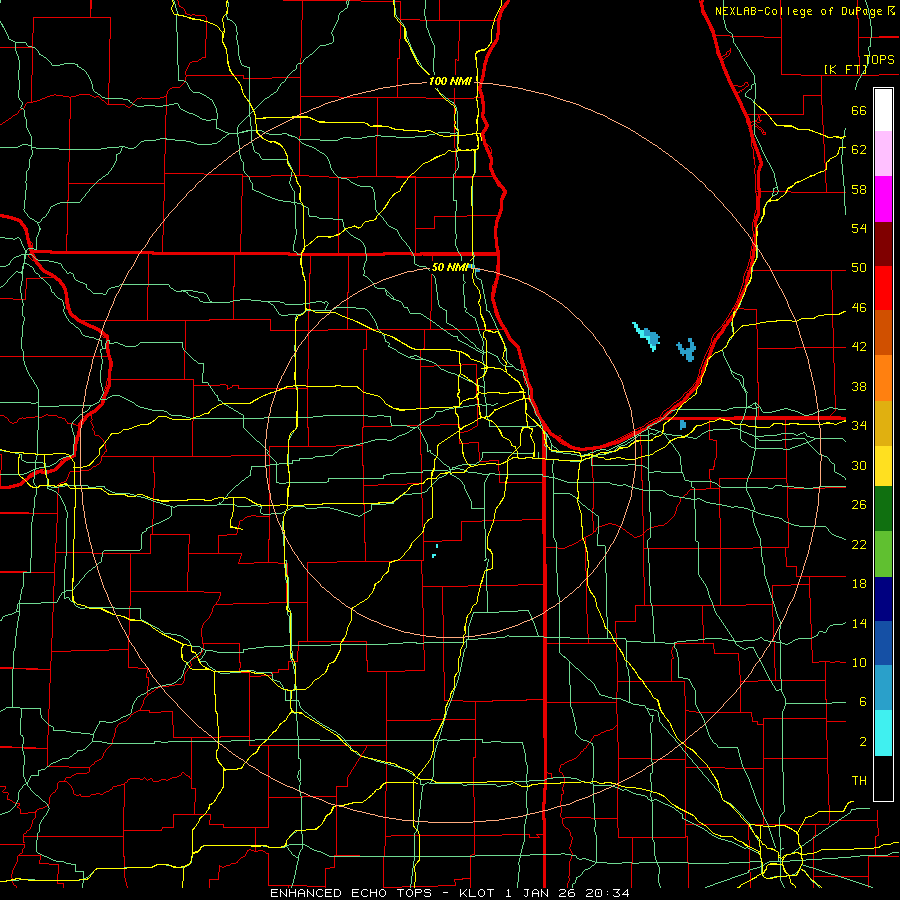The image size is (900, 900).
Task: Click the small blue echo beside 50 NMI label
Action: [474, 267]
